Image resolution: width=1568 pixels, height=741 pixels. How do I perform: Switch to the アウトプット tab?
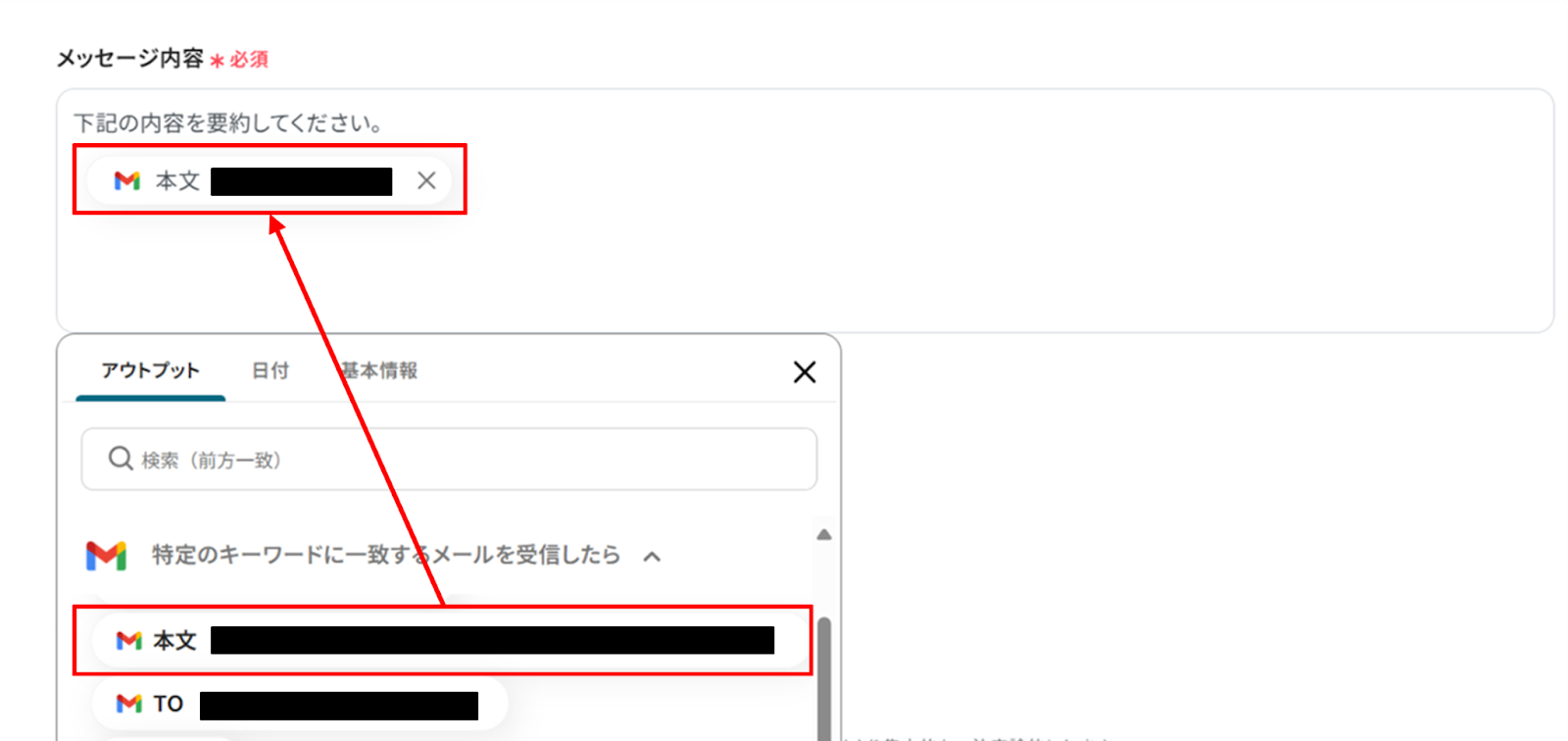tap(150, 370)
